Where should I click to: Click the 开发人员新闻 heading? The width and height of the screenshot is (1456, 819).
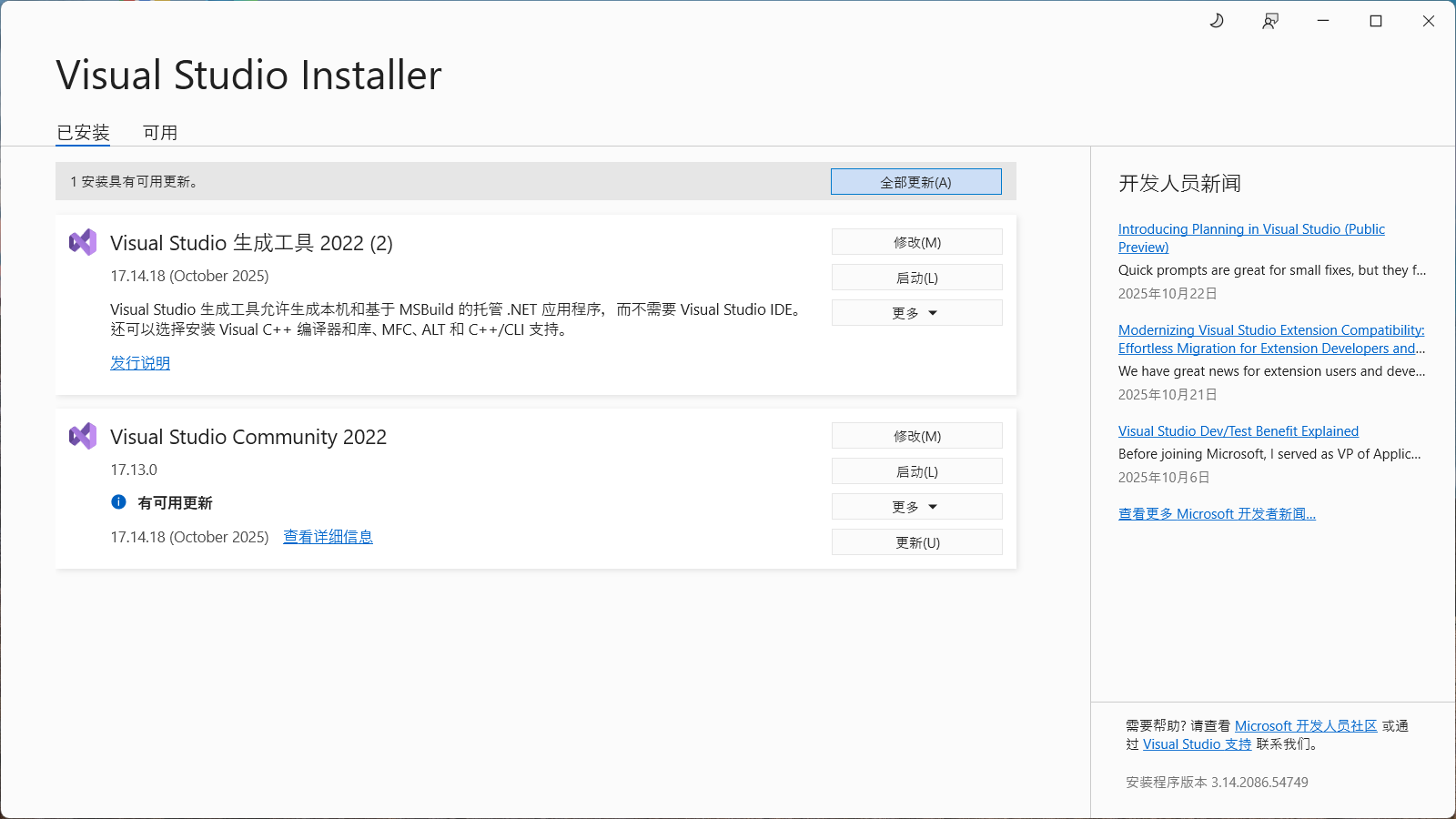(x=1179, y=184)
